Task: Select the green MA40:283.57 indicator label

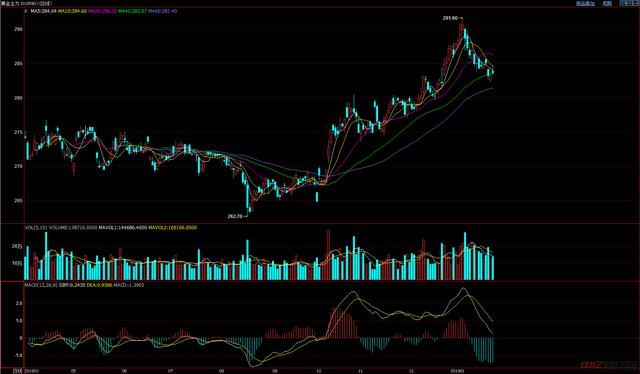Action: point(132,11)
